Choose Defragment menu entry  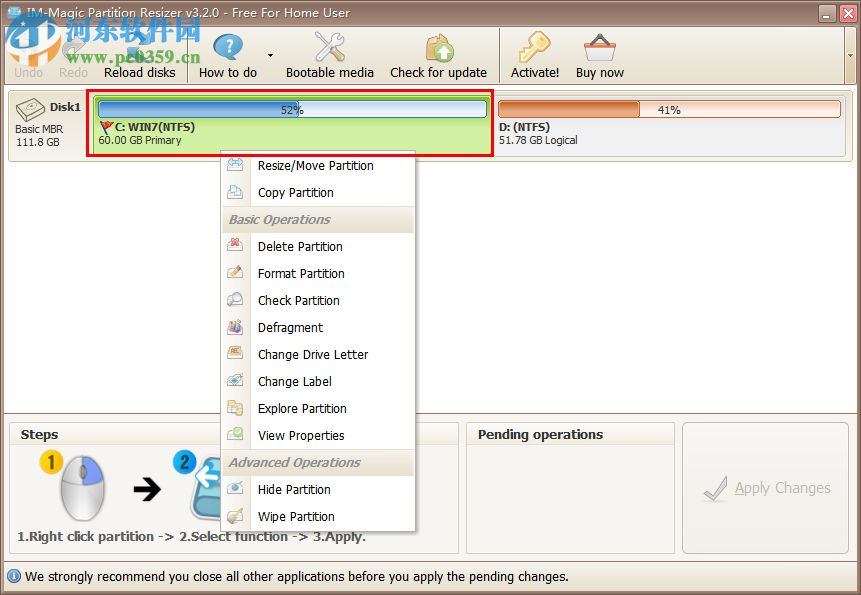click(318, 327)
